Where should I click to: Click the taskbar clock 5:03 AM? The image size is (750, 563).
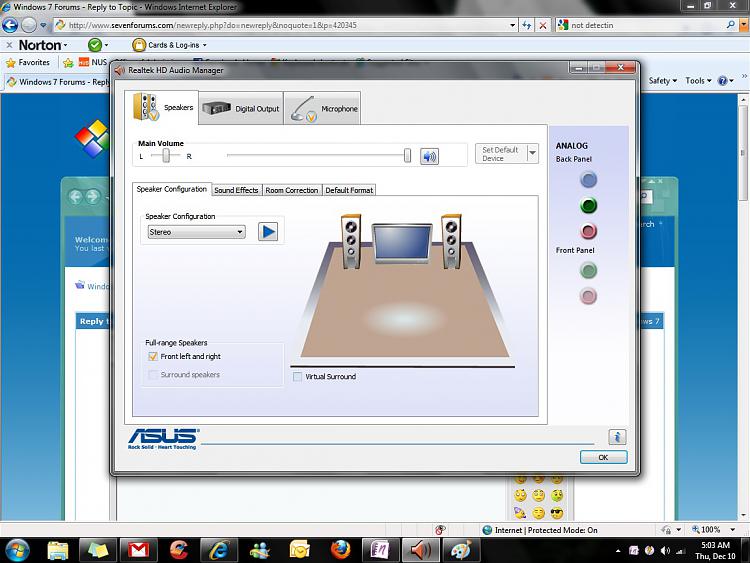tap(715, 545)
